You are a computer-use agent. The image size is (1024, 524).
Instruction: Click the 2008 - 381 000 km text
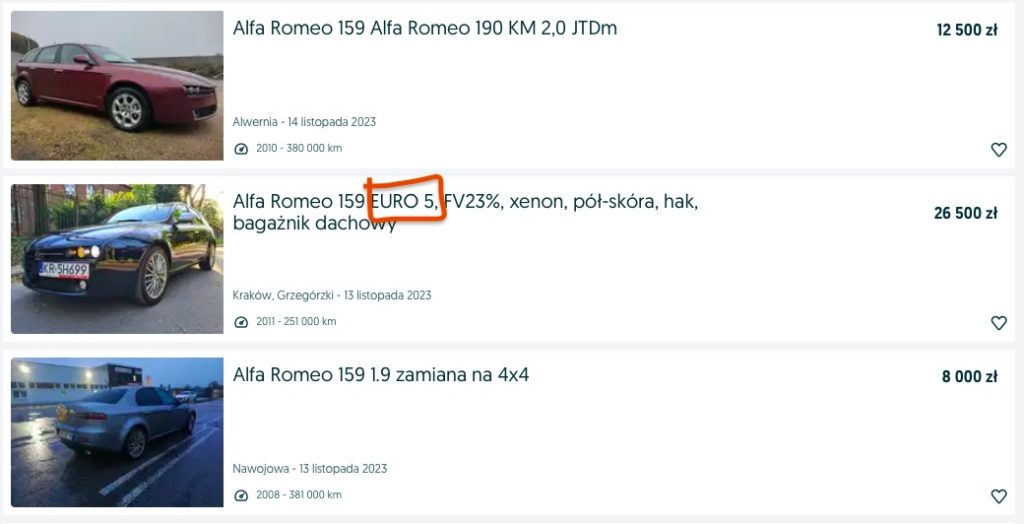(x=298, y=495)
